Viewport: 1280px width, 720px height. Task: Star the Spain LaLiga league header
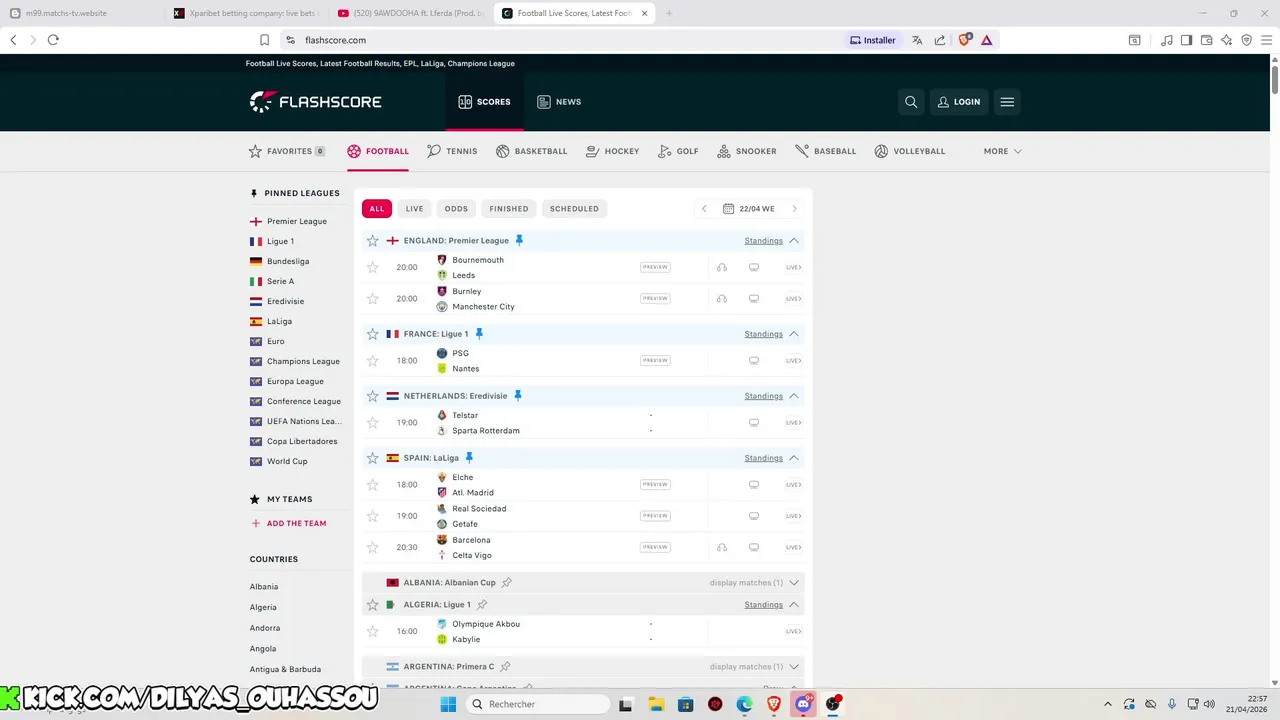tap(373, 458)
